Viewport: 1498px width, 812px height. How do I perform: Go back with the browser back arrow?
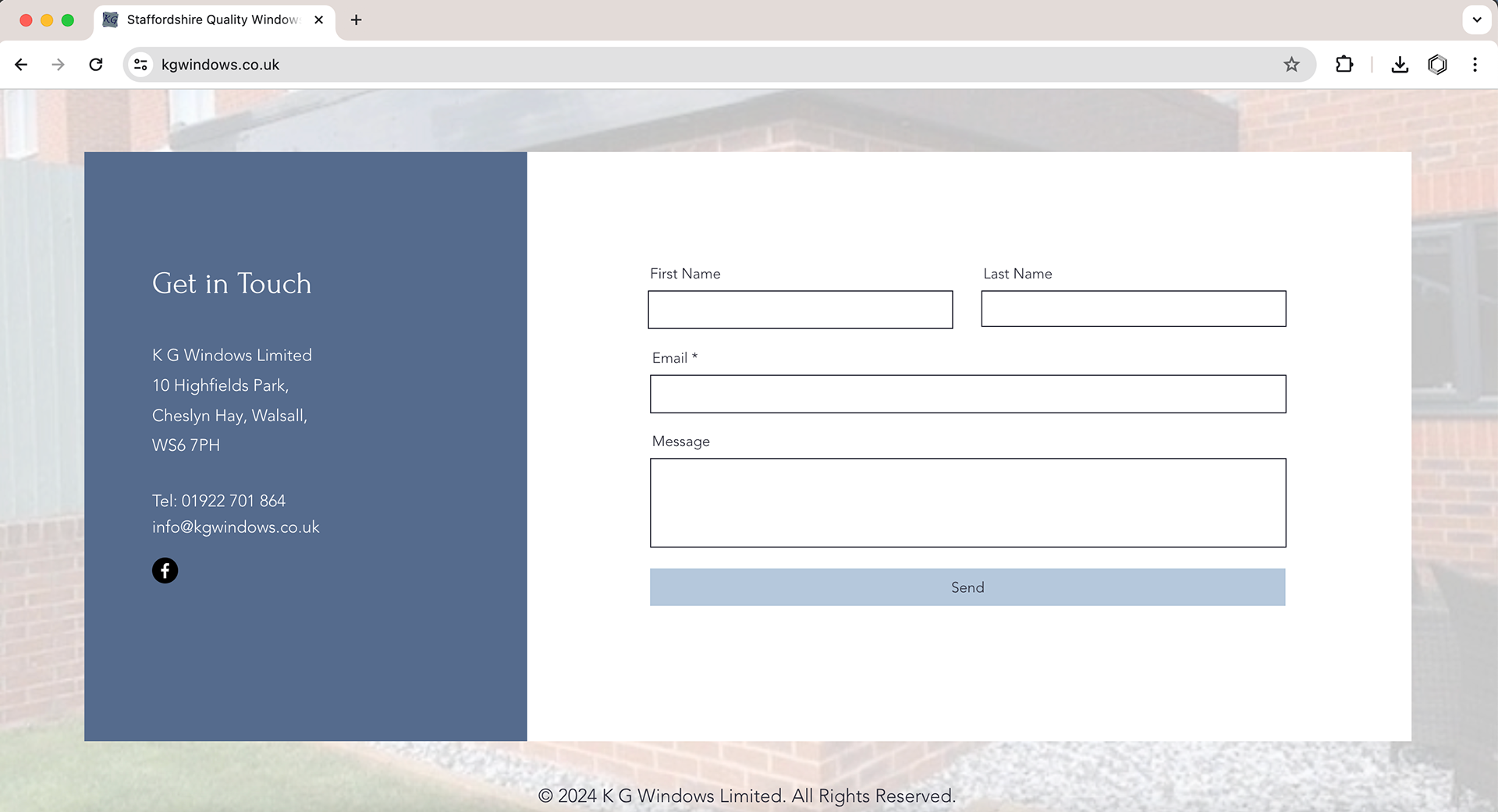21,65
